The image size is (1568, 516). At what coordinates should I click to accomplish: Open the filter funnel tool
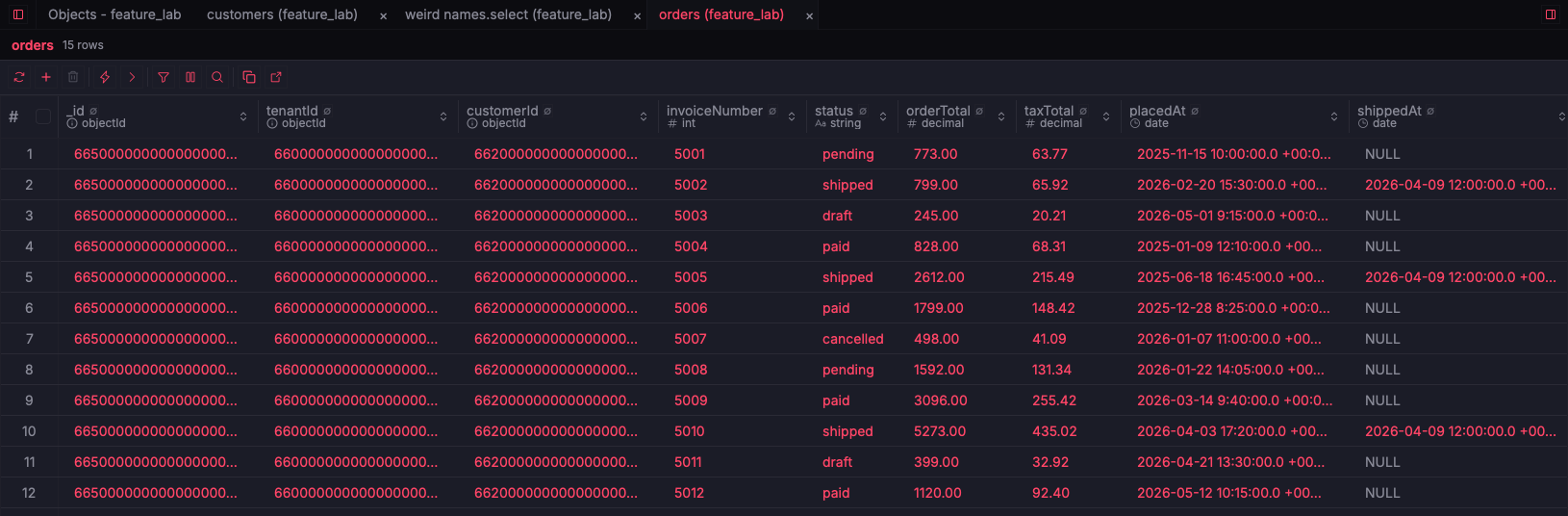point(164,77)
